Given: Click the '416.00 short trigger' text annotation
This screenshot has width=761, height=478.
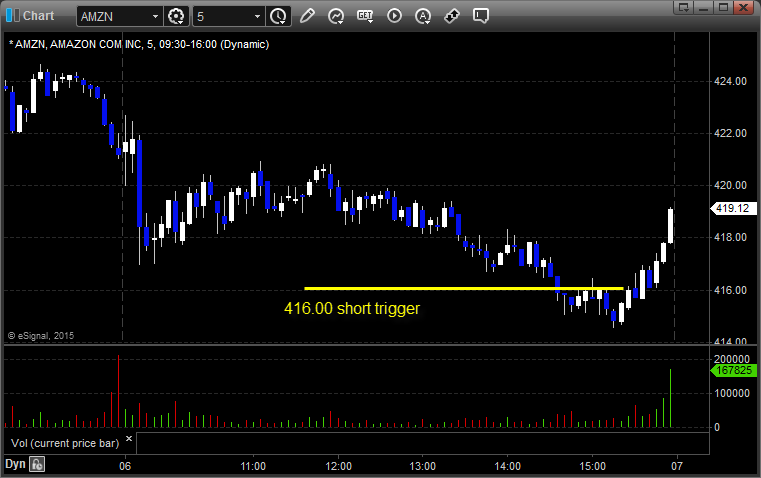Looking at the screenshot, I should (352, 309).
